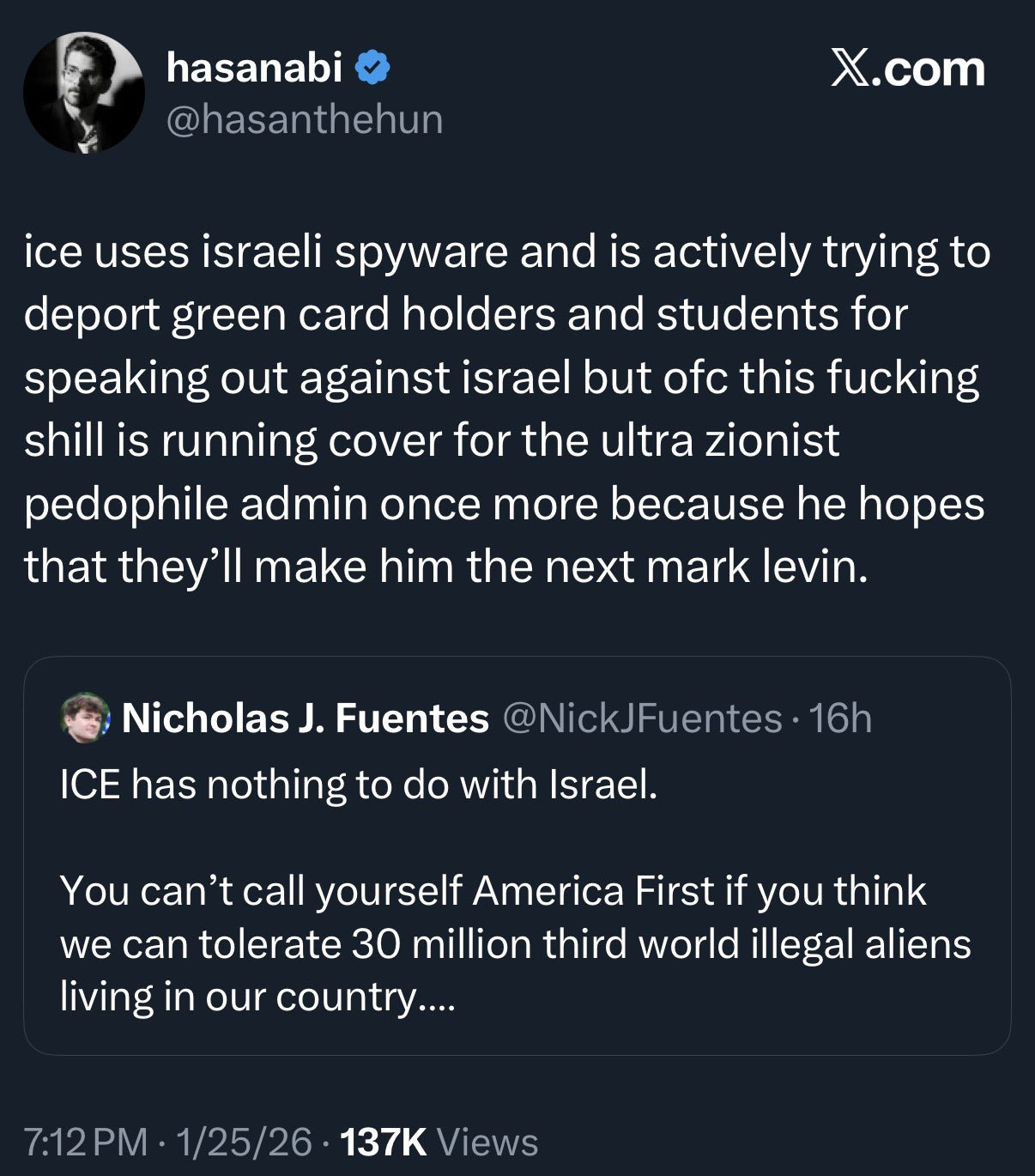Click the 1/25/26 post date
Screen dimensions: 1035x1176
coord(244,1142)
